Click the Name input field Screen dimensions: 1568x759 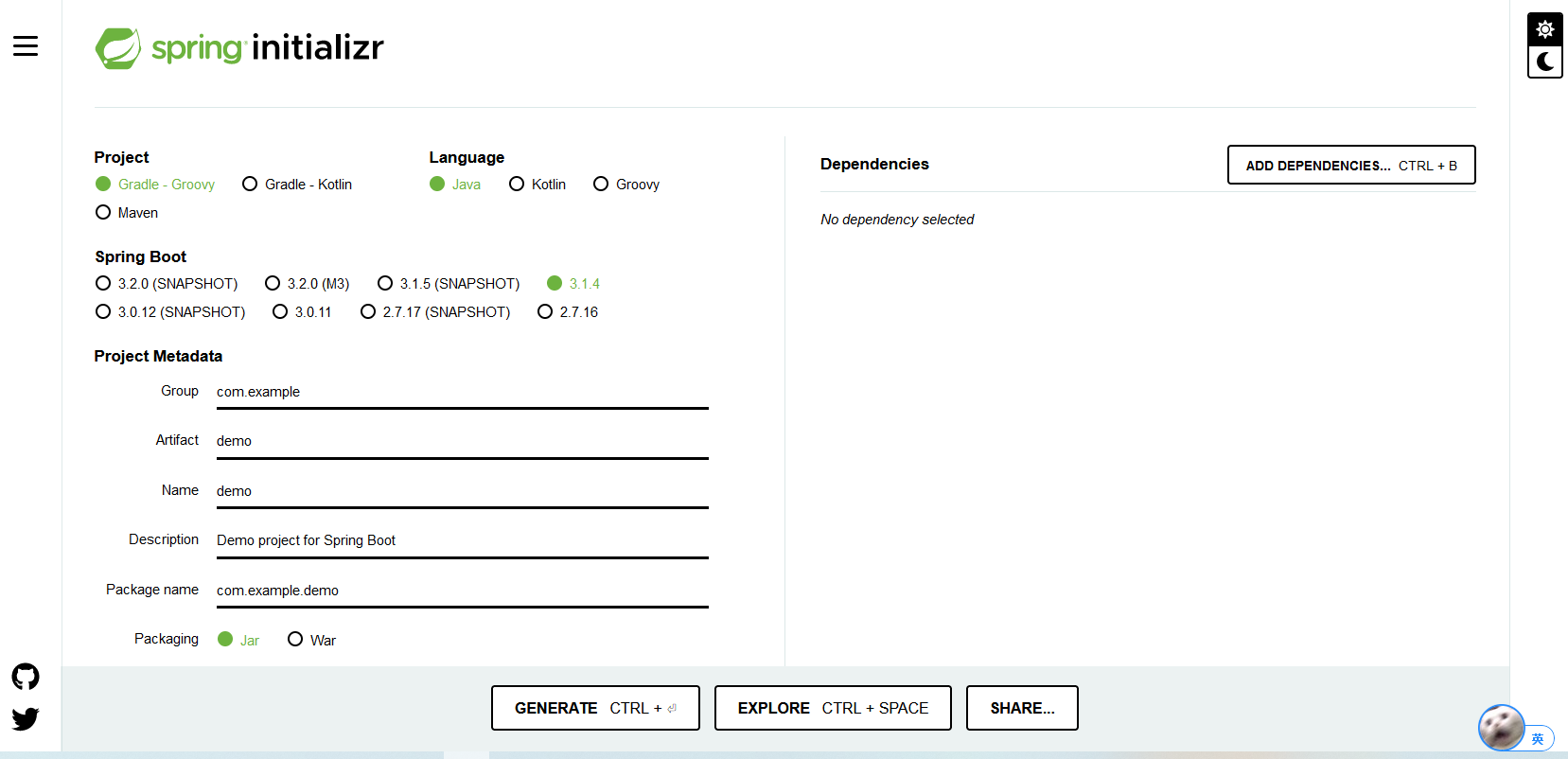coord(463,491)
